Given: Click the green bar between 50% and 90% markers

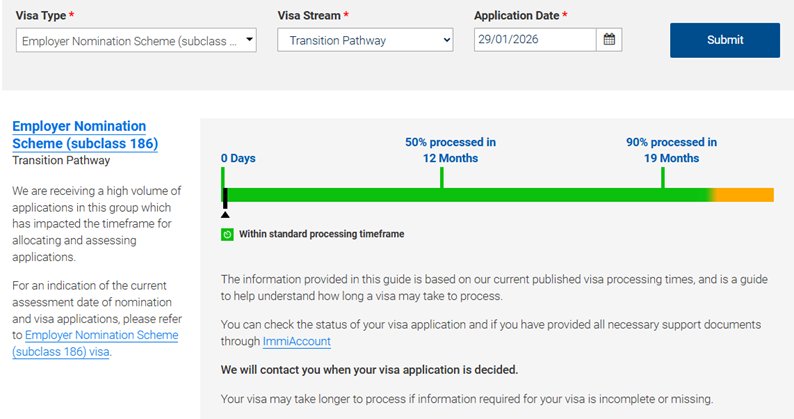Looking at the screenshot, I should (x=550, y=194).
